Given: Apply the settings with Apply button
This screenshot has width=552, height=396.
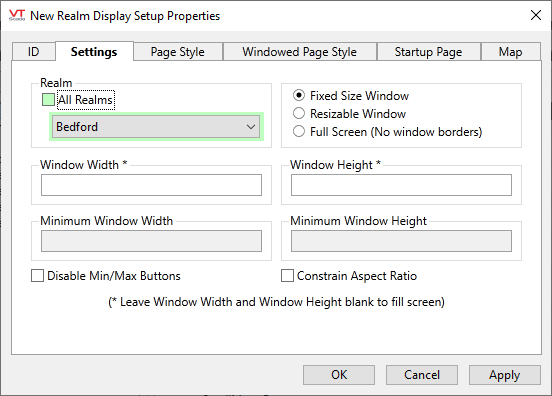Looking at the screenshot, I should click(x=505, y=375).
